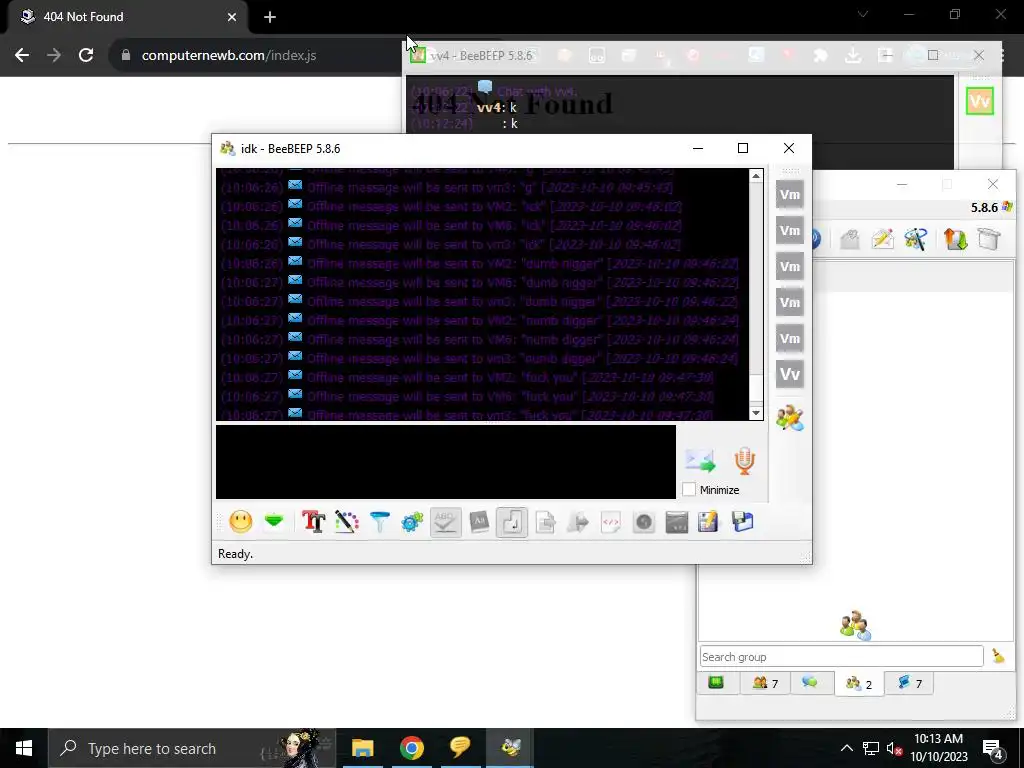Click the dark screenshot window icon
Image resolution: width=1024 pixels, height=768 pixels.
pos(677,522)
